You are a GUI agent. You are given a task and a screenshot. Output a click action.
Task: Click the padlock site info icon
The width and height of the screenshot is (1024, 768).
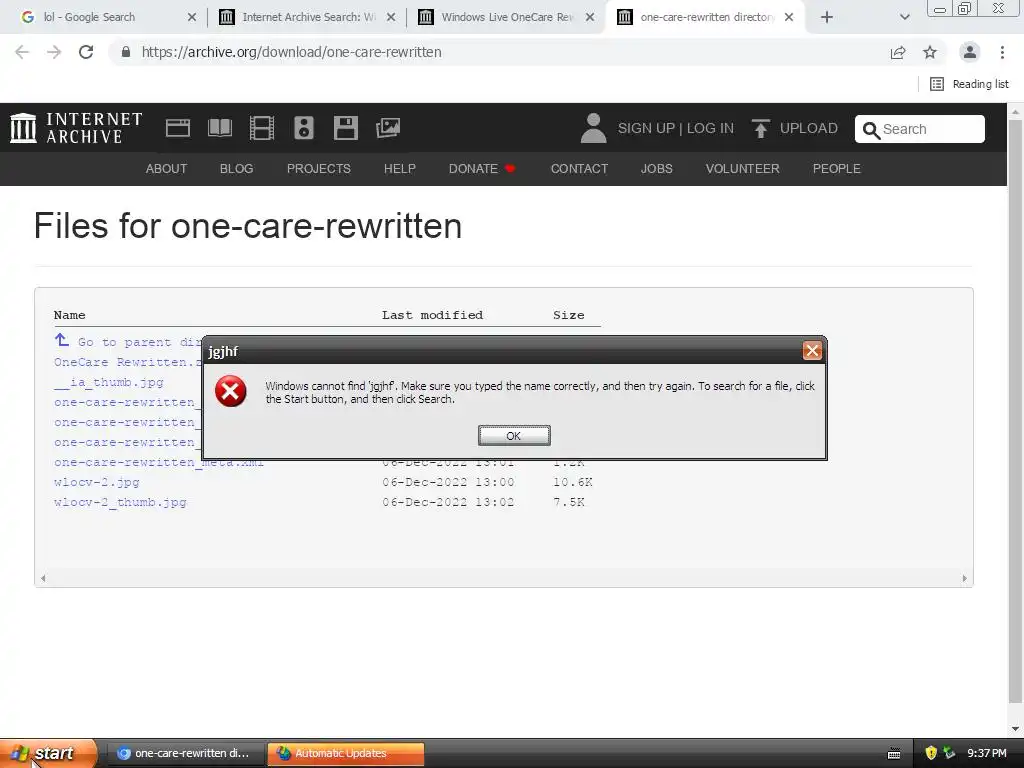(126, 52)
